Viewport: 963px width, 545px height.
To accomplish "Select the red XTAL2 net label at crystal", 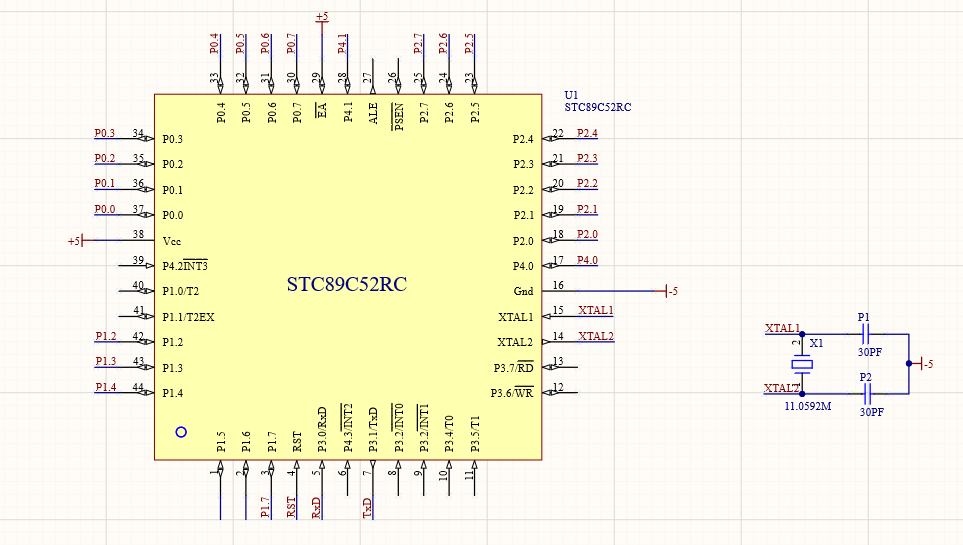I will (781, 388).
